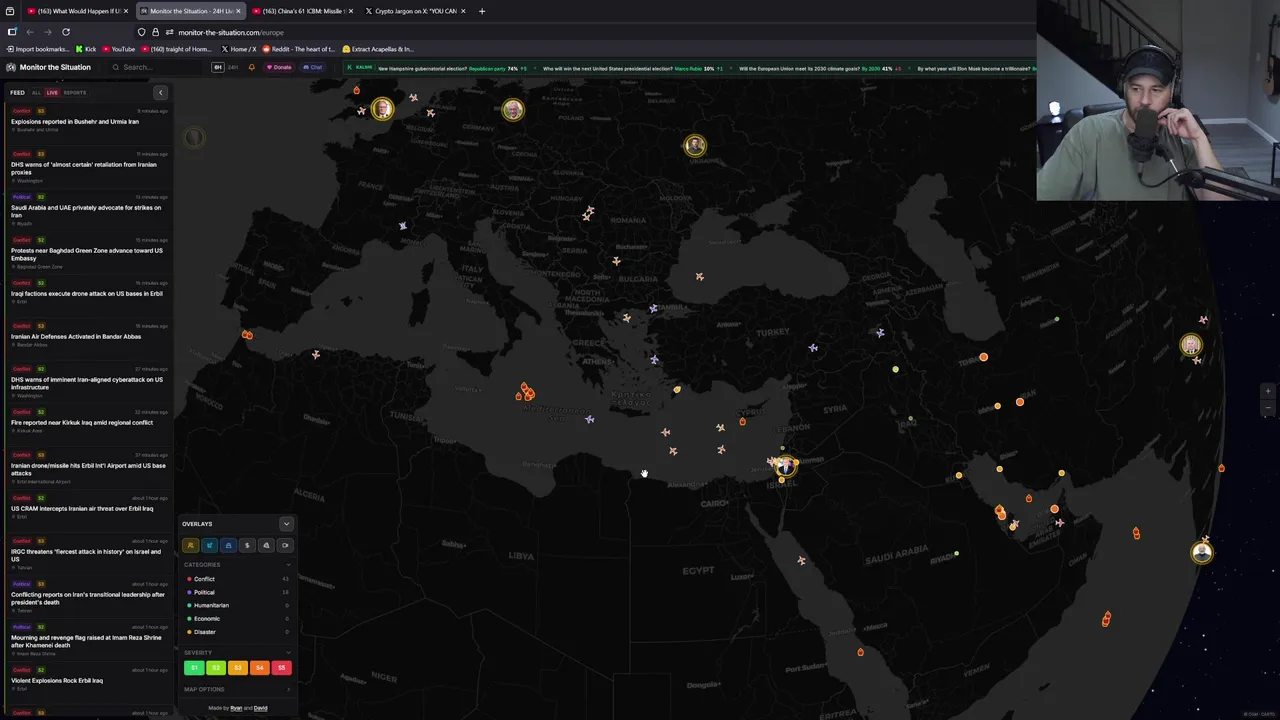Open the tab overview icon top-left
Image resolution: width=1280 pixels, height=720 pixels.
coord(12,11)
